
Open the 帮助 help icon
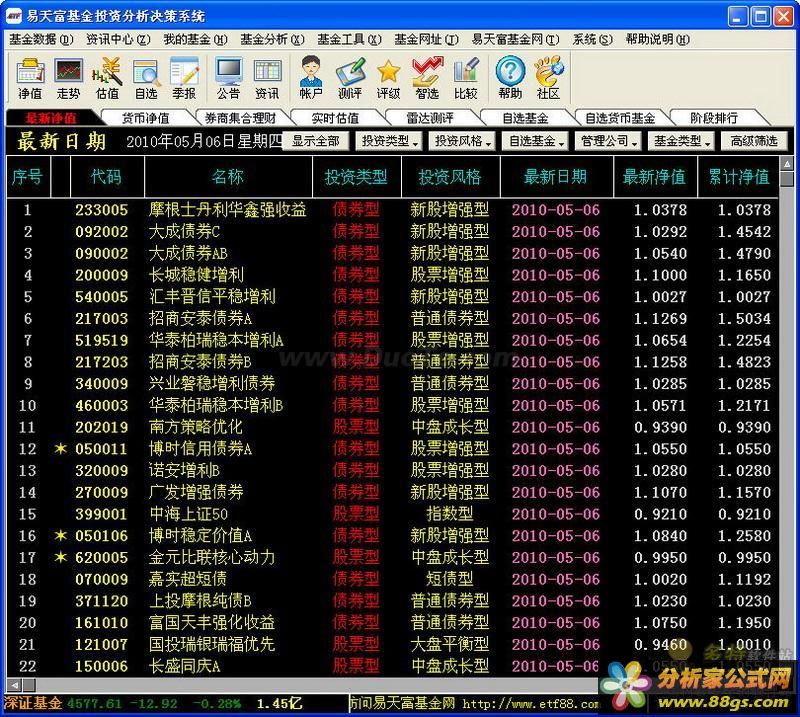coord(510,78)
